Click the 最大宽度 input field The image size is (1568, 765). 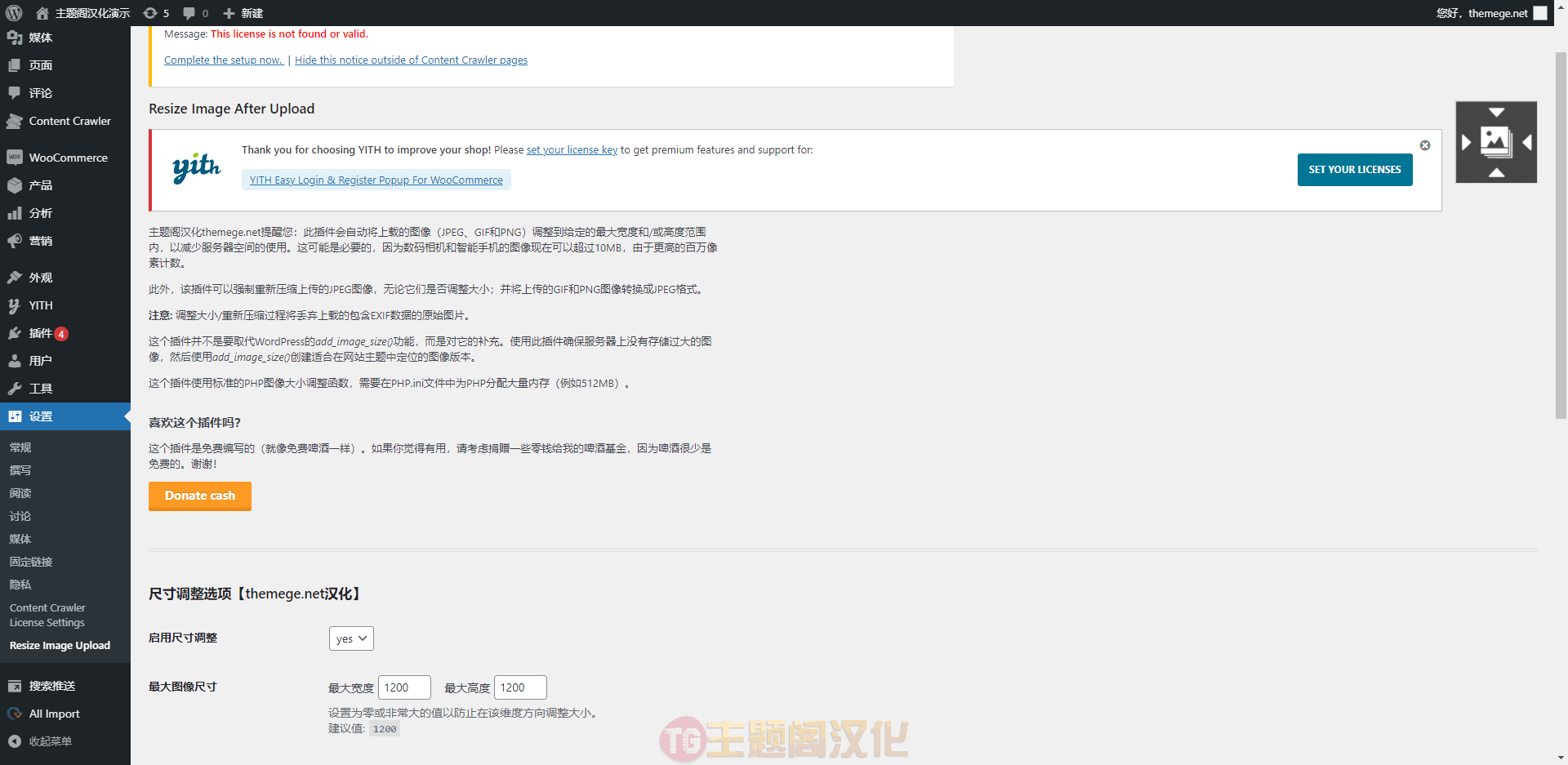(x=404, y=687)
